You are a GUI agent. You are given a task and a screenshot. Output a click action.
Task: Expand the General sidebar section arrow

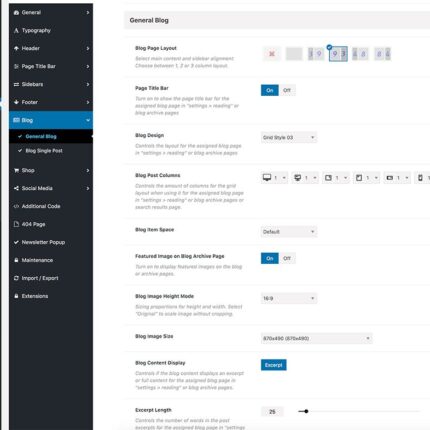point(88,13)
